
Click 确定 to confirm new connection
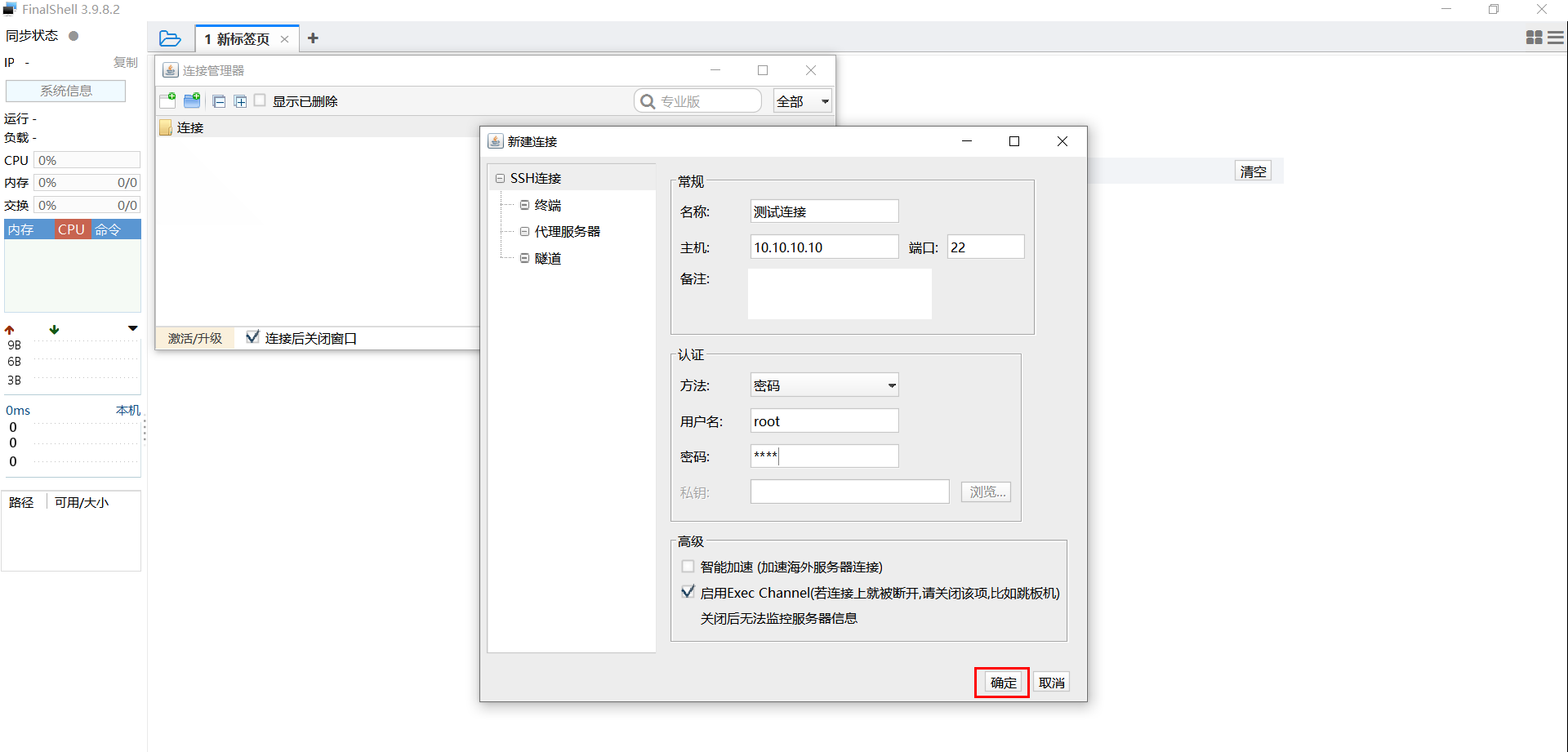1003,683
